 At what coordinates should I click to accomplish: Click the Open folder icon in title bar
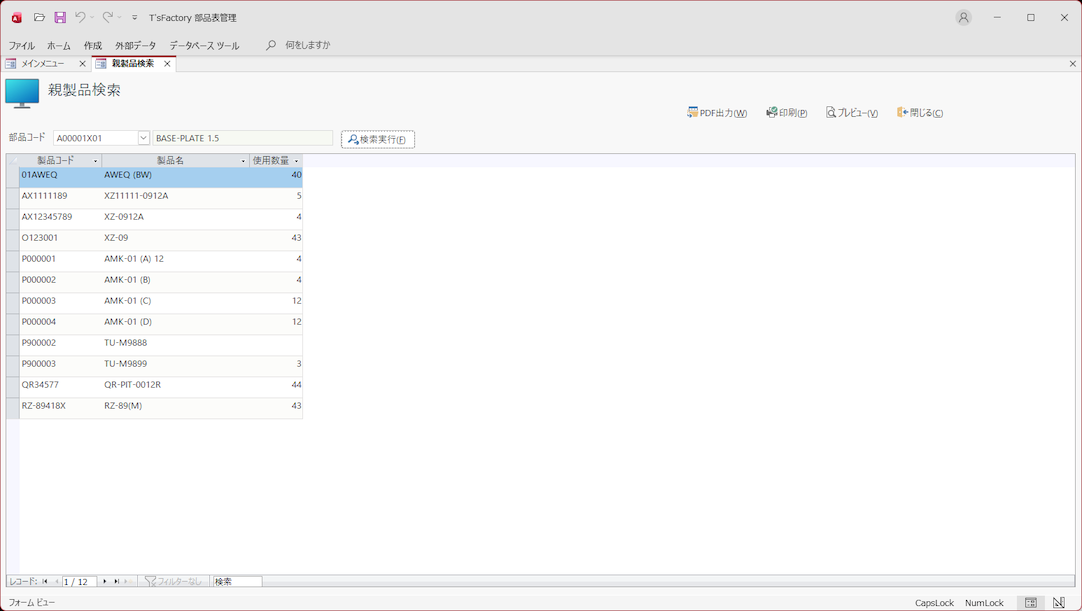tap(39, 18)
